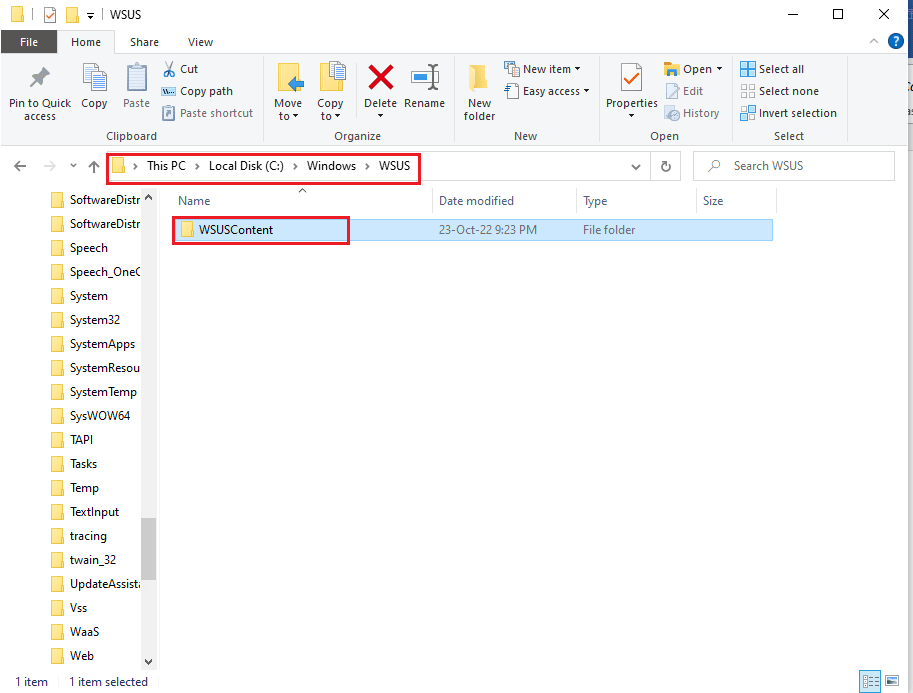Select Tasks folder in tree
Image resolution: width=913 pixels, height=693 pixels.
tap(83, 464)
